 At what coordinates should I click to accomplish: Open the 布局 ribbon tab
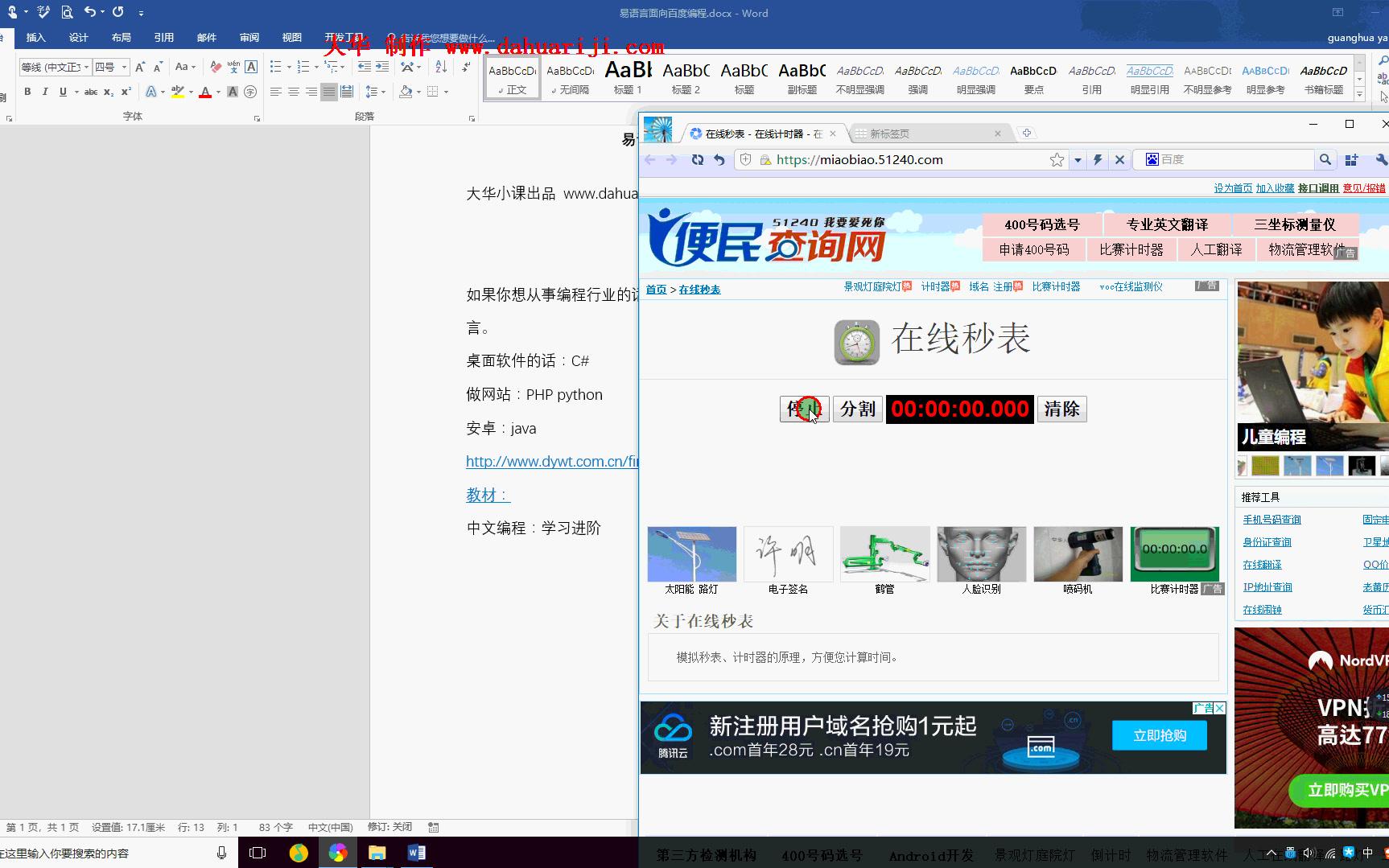pyautogui.click(x=122, y=38)
